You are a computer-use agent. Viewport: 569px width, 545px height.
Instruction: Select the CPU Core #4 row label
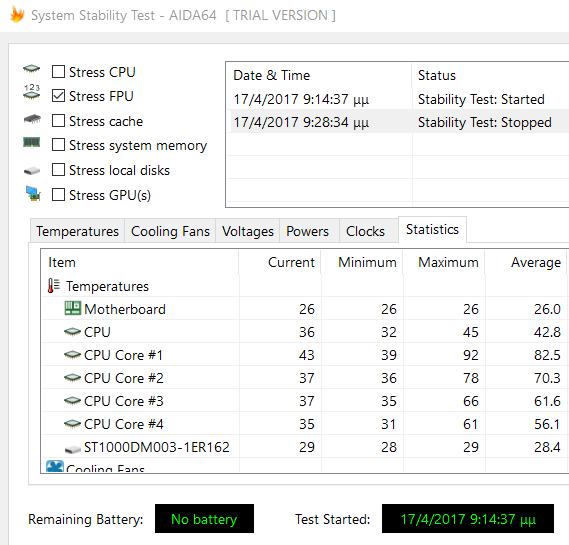click(x=124, y=424)
